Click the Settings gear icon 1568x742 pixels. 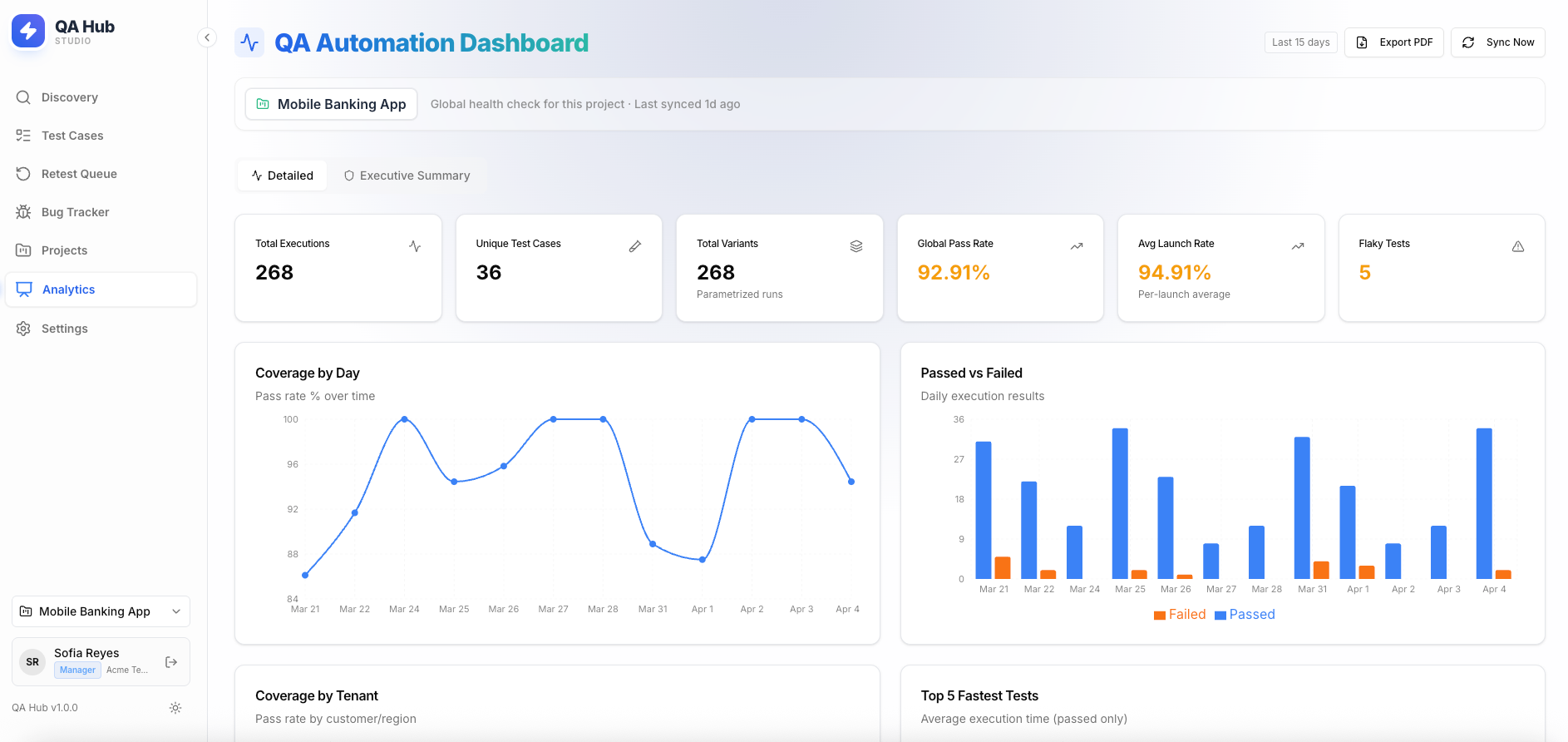[23, 329]
